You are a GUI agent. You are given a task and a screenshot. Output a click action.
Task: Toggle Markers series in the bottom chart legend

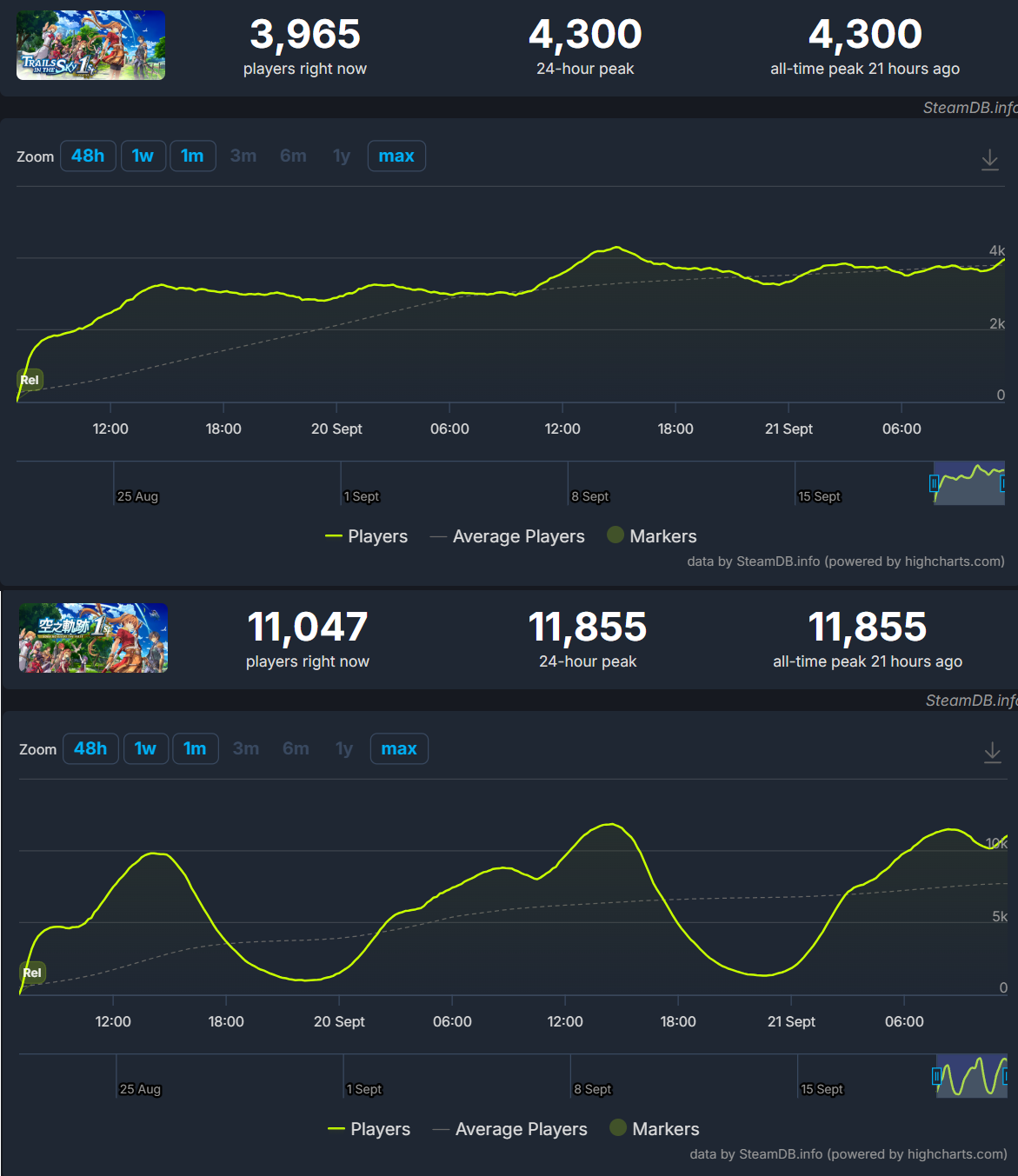655,1129
